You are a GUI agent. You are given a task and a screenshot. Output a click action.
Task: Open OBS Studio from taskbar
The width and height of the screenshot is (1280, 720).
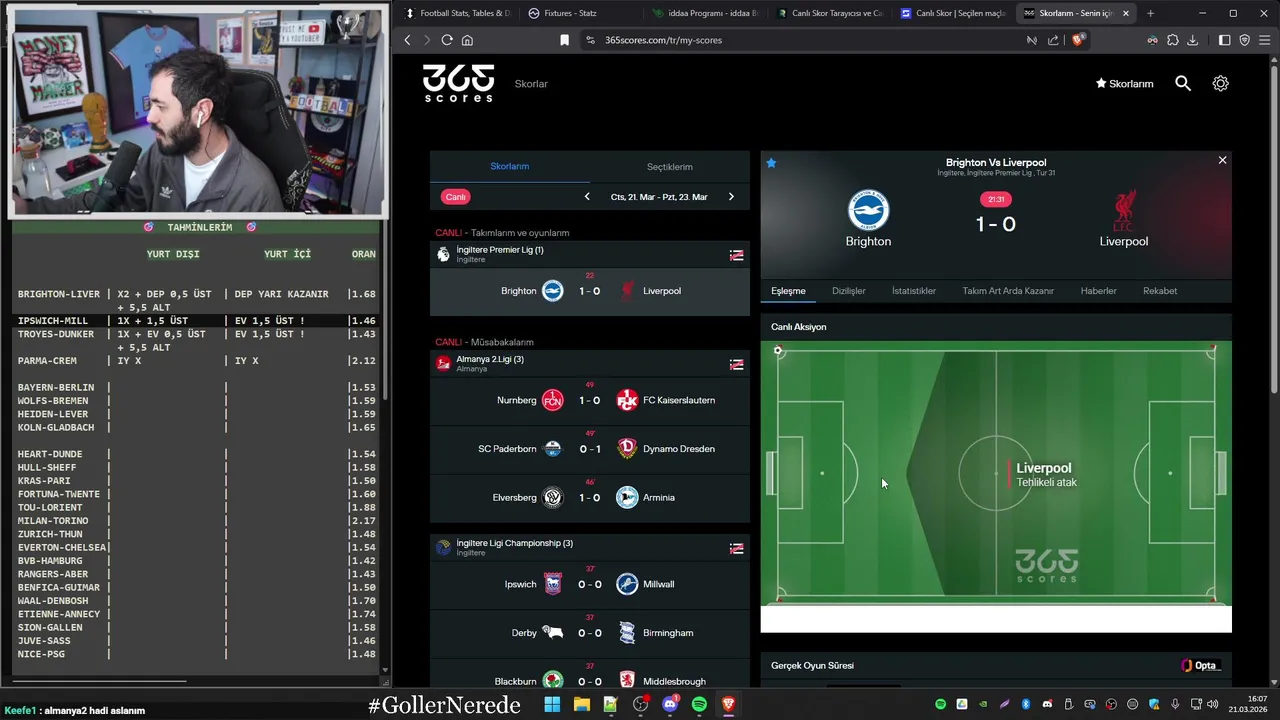click(x=641, y=704)
